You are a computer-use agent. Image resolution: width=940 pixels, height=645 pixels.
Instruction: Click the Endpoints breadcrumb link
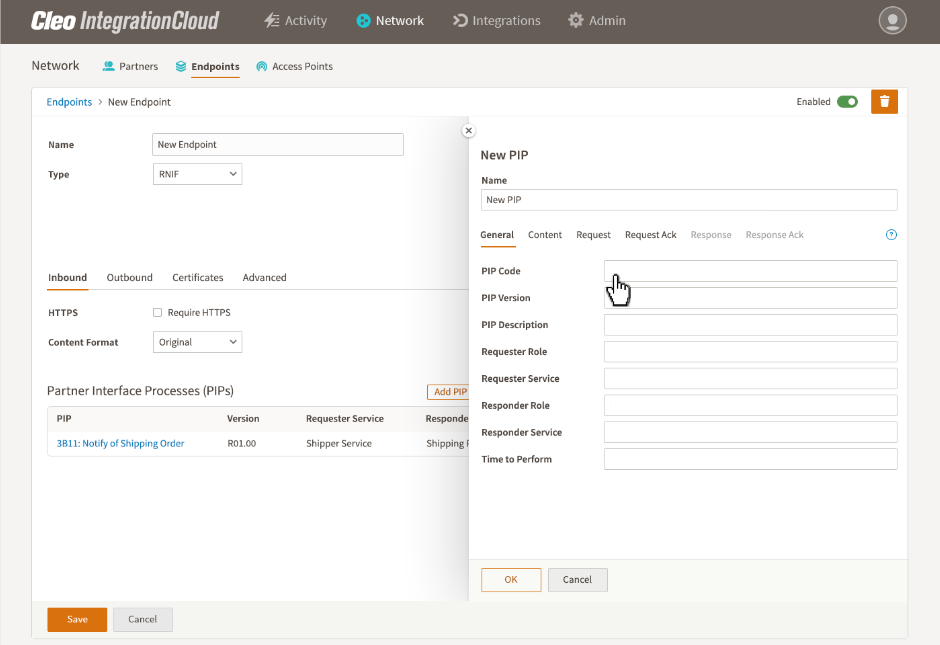69,102
